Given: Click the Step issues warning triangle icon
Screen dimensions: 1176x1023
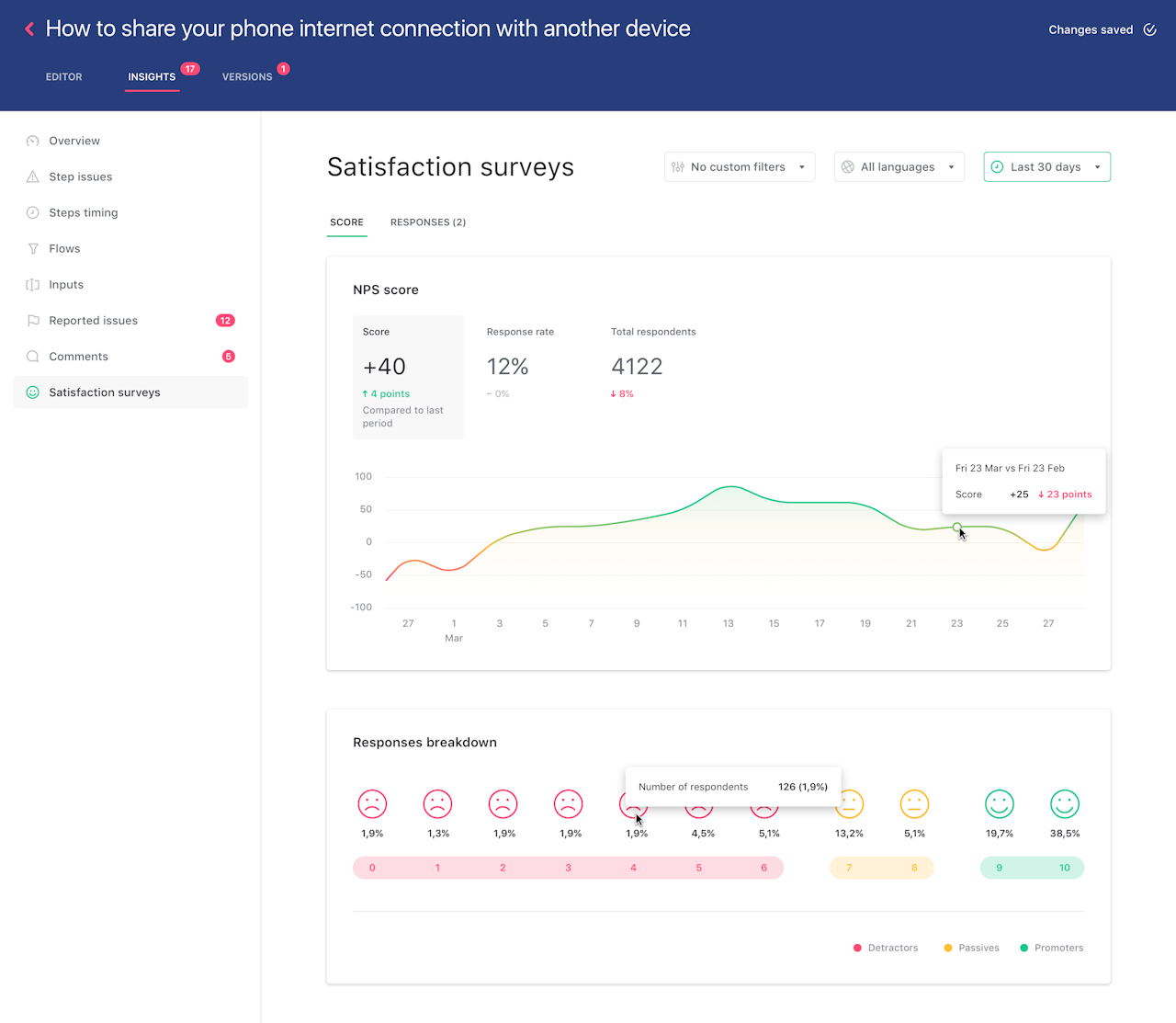Looking at the screenshot, I should [33, 177].
